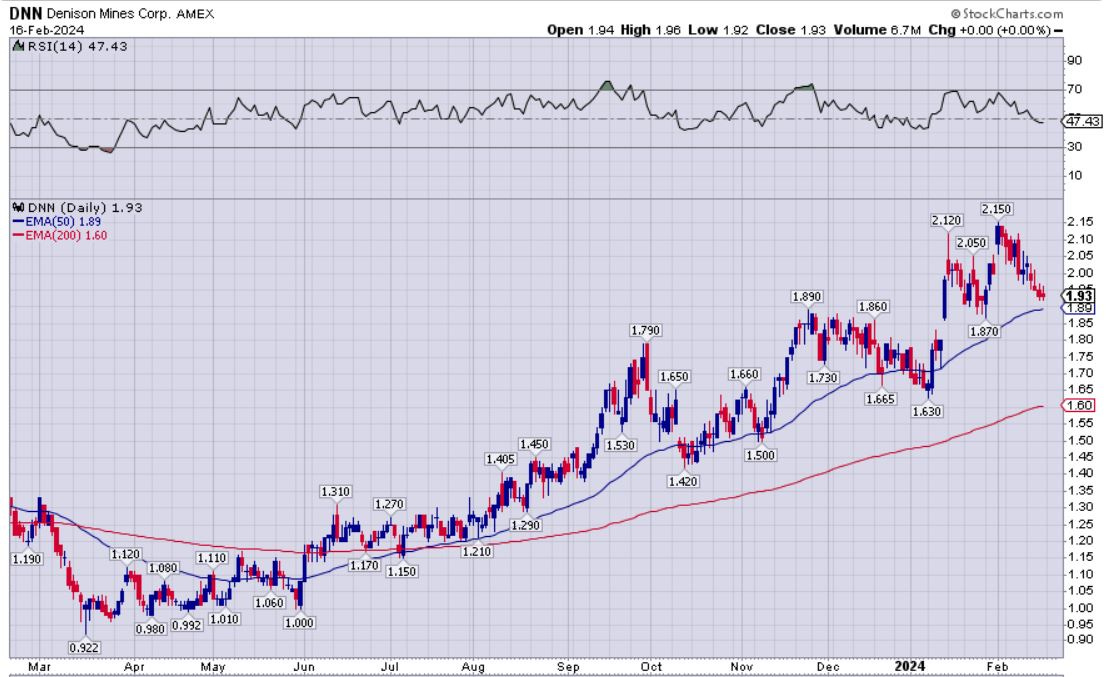Click the 1.210 low price label
Image resolution: width=1111 pixels, height=677 pixels.
(476, 551)
